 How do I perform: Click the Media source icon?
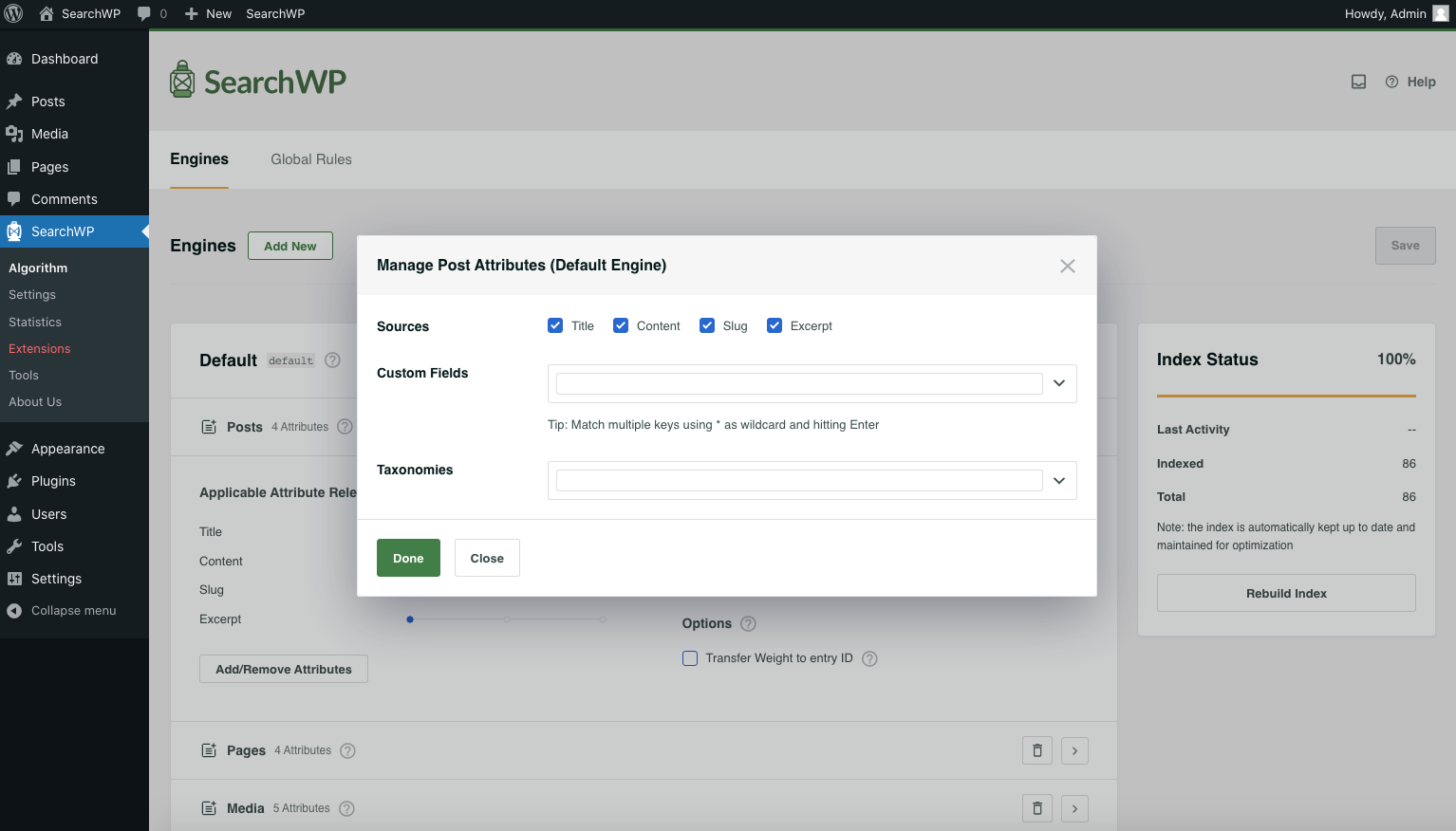[209, 808]
